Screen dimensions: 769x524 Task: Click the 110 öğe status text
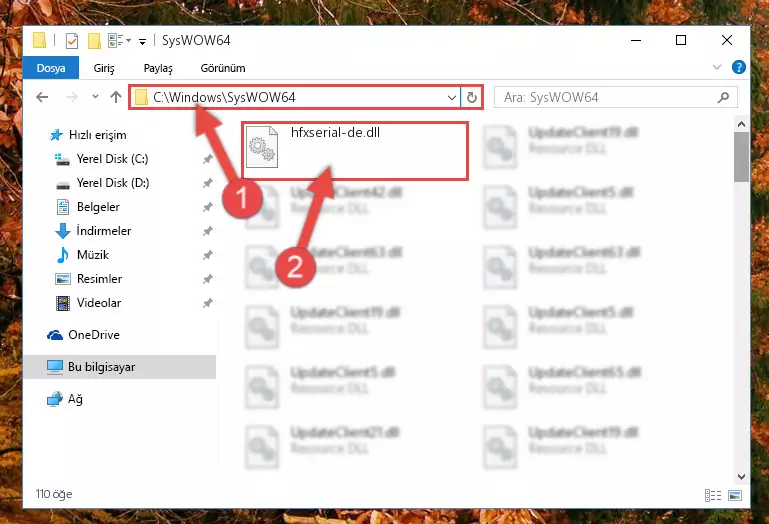pyautogui.click(x=54, y=494)
